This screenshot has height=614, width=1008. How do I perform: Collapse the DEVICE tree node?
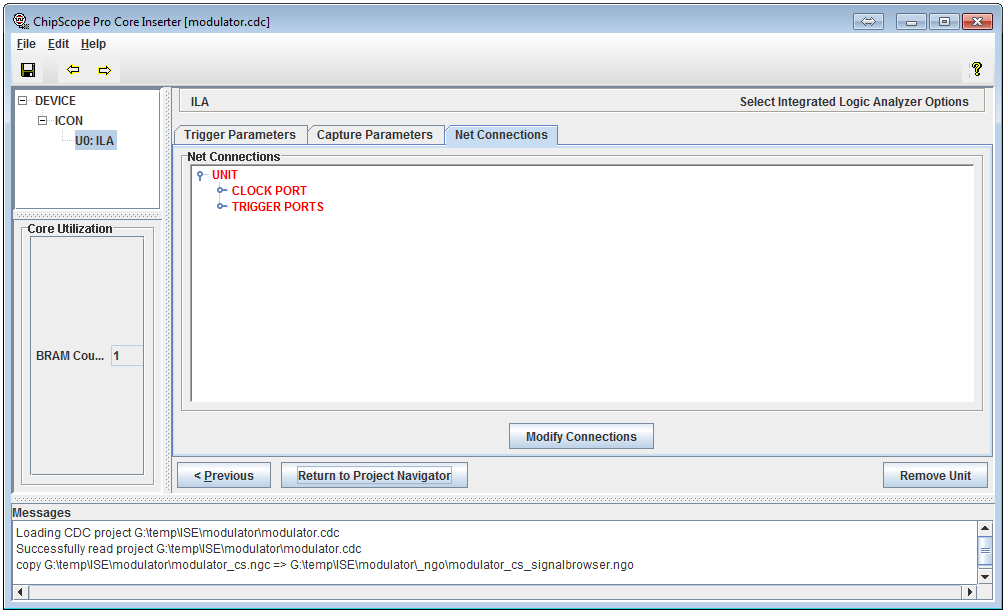click(x=22, y=101)
